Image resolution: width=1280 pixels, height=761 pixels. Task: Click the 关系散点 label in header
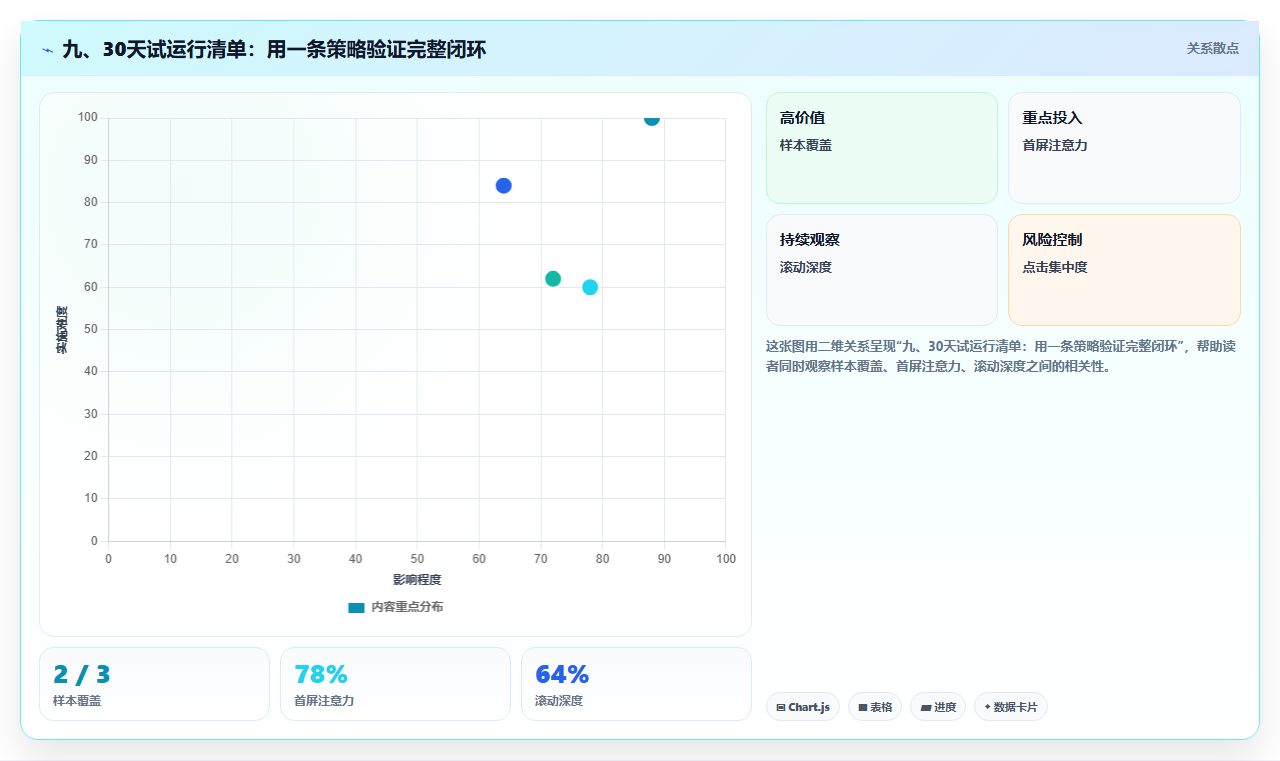1212,48
